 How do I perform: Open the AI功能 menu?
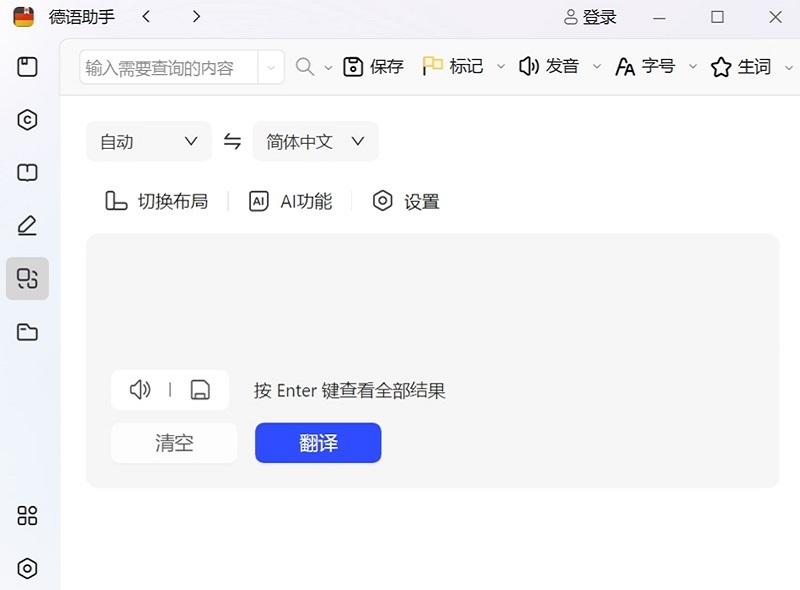point(290,201)
